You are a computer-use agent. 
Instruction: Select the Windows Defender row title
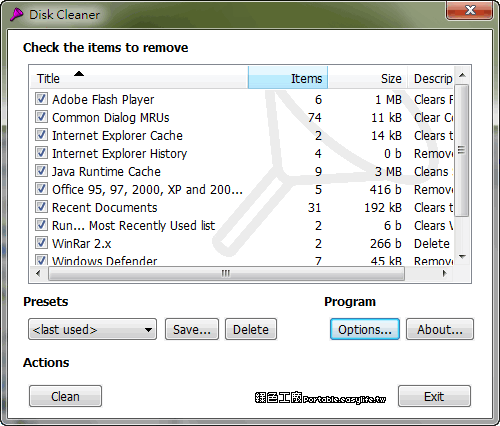pyautogui.click(x=104, y=261)
